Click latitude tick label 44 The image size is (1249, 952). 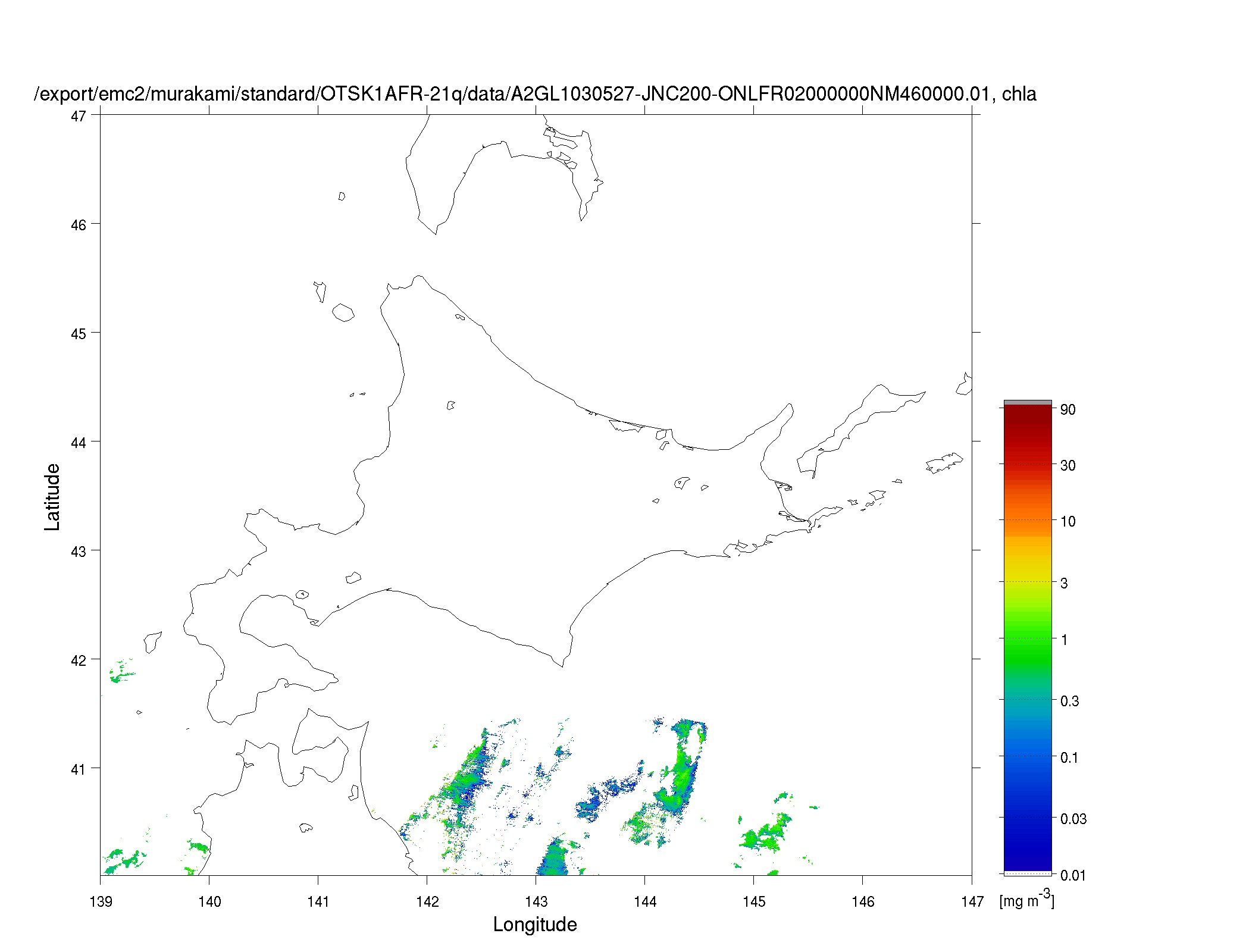tap(78, 443)
